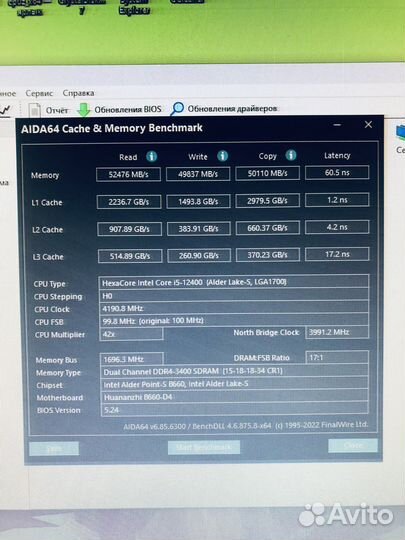
Task: Minimize the benchmark window
Action: tap(338, 125)
